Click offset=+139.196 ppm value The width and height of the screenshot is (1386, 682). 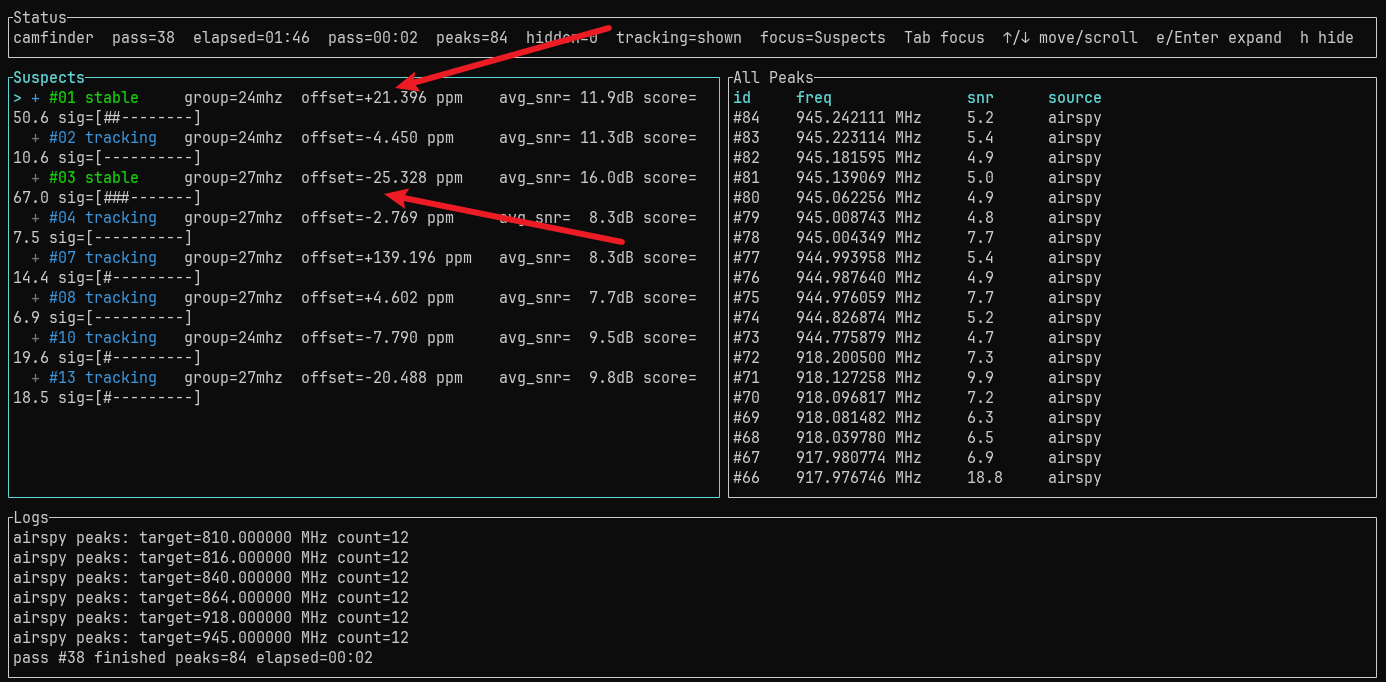click(387, 258)
